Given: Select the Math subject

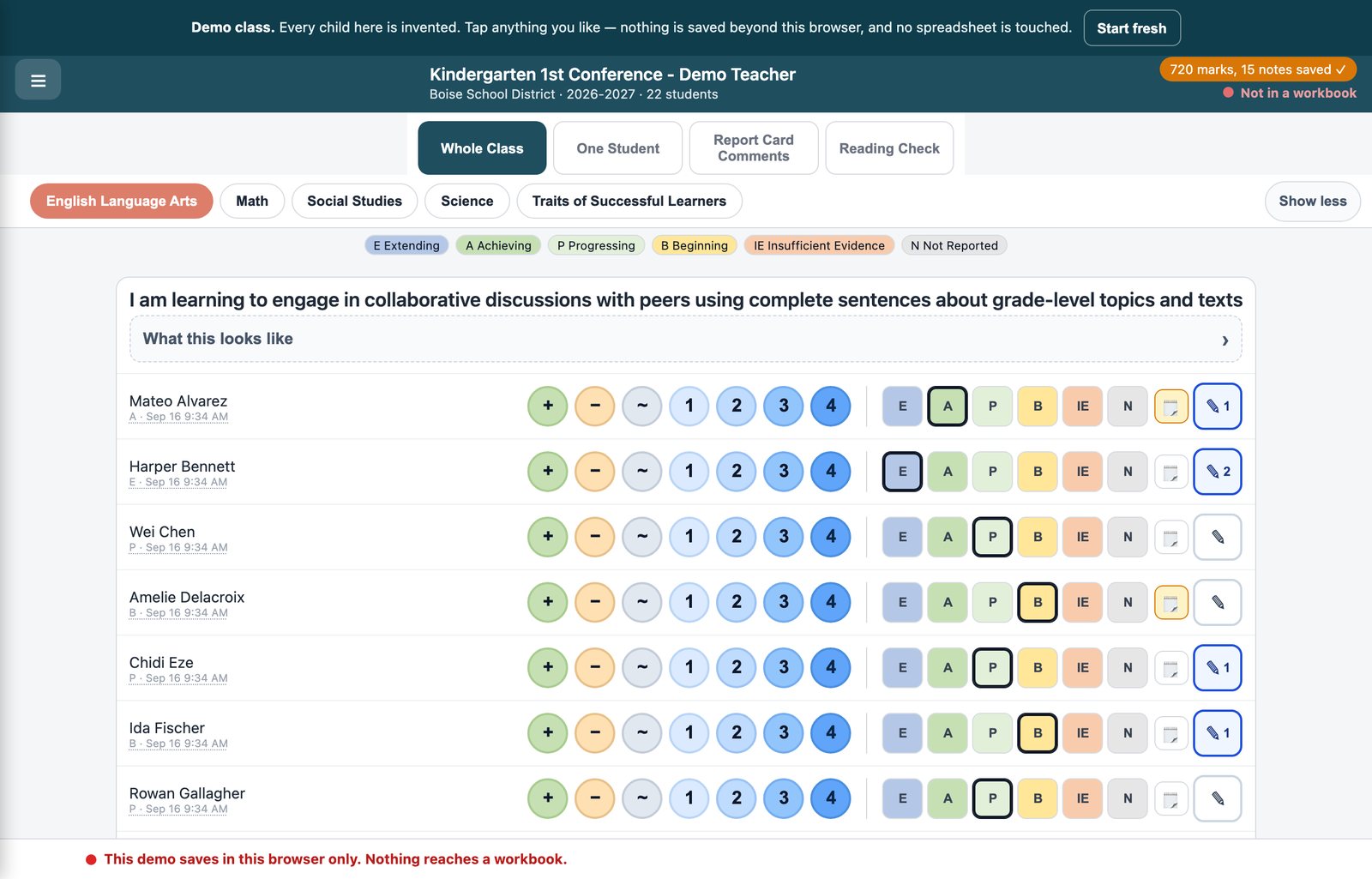Looking at the screenshot, I should (x=252, y=201).
